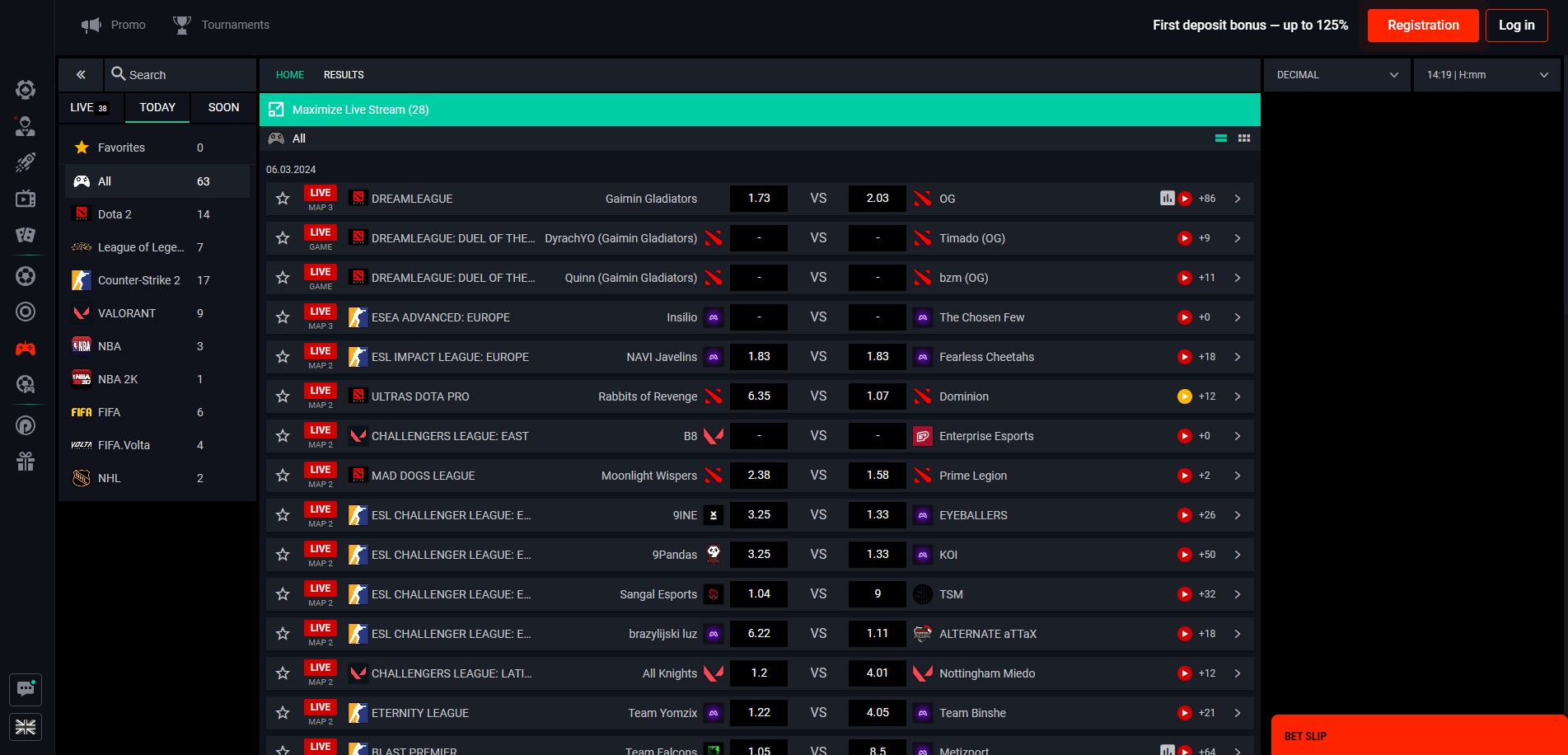This screenshot has width=1568, height=755.
Task: Collapse the sidebar with double-arrow icon
Action: (x=81, y=75)
